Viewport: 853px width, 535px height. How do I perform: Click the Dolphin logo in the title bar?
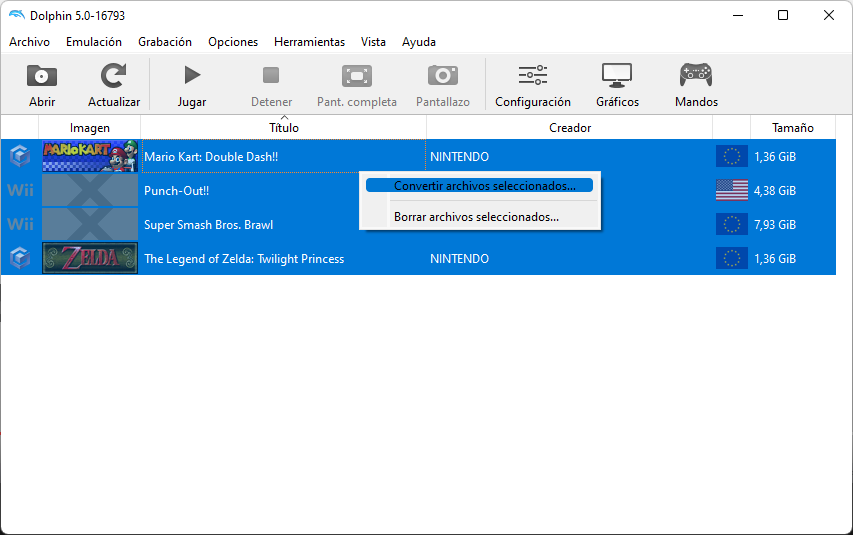pyautogui.click(x=17, y=15)
